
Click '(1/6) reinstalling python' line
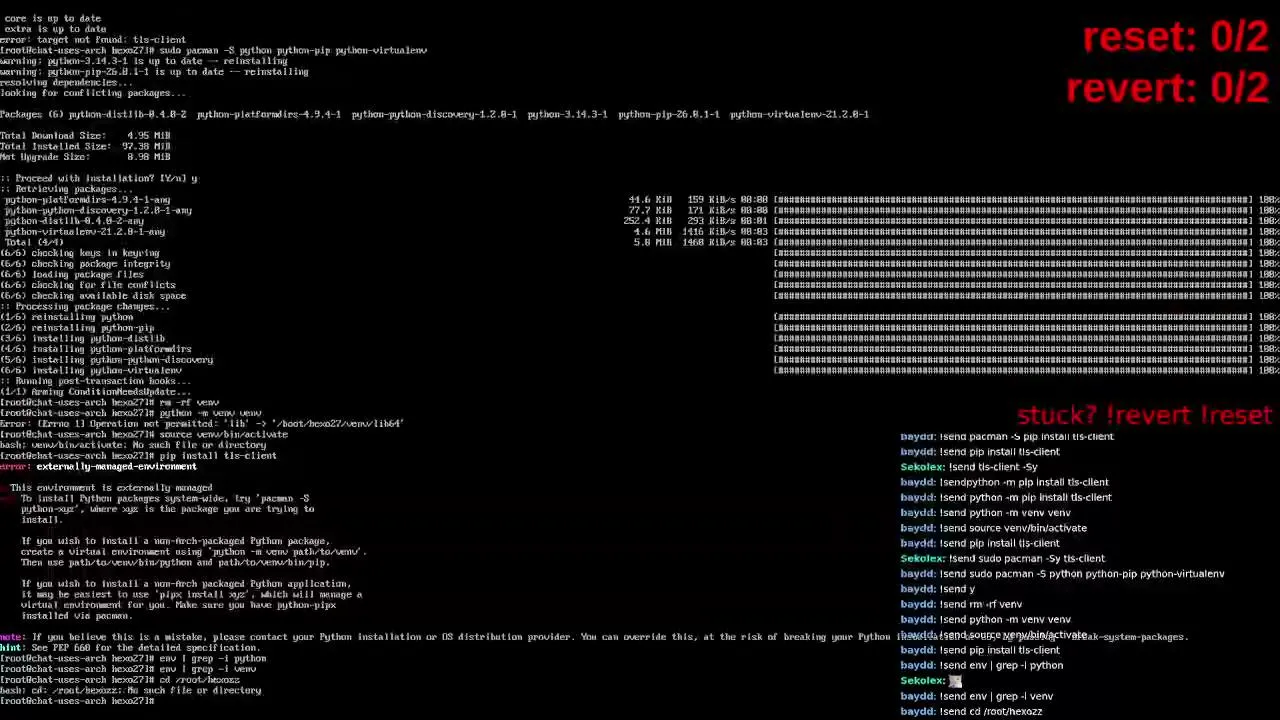pos(67,317)
